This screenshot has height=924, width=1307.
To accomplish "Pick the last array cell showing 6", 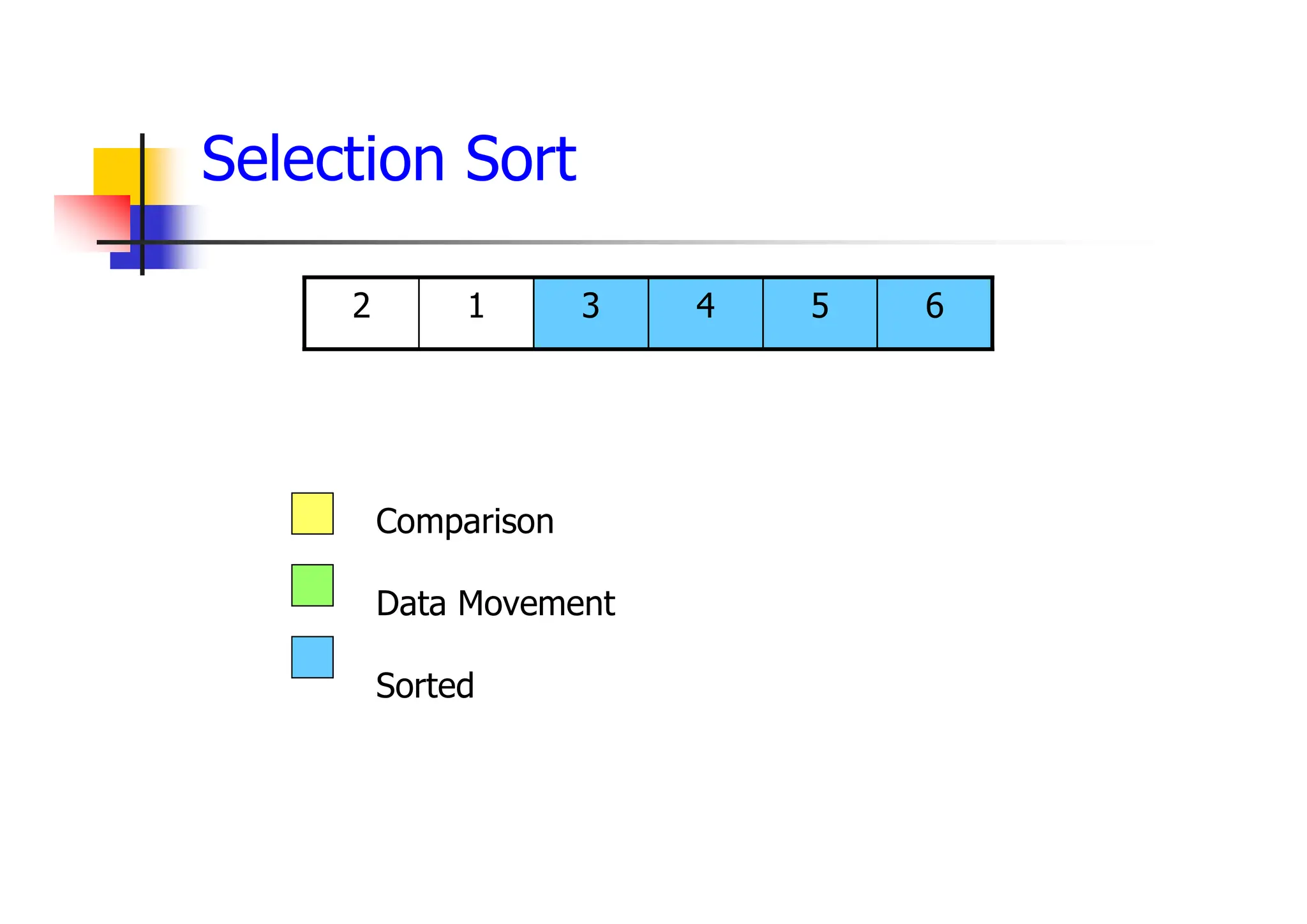I will pos(934,313).
